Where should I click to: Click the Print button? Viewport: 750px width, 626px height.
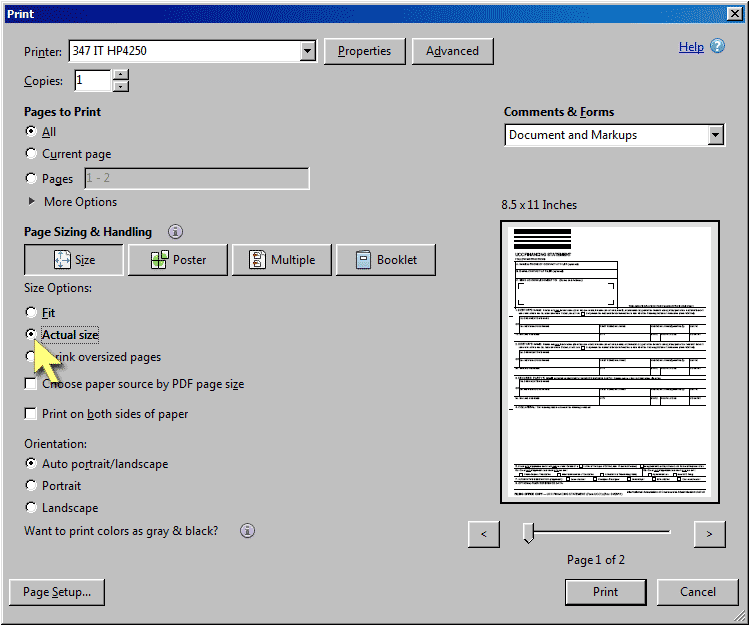[605, 592]
